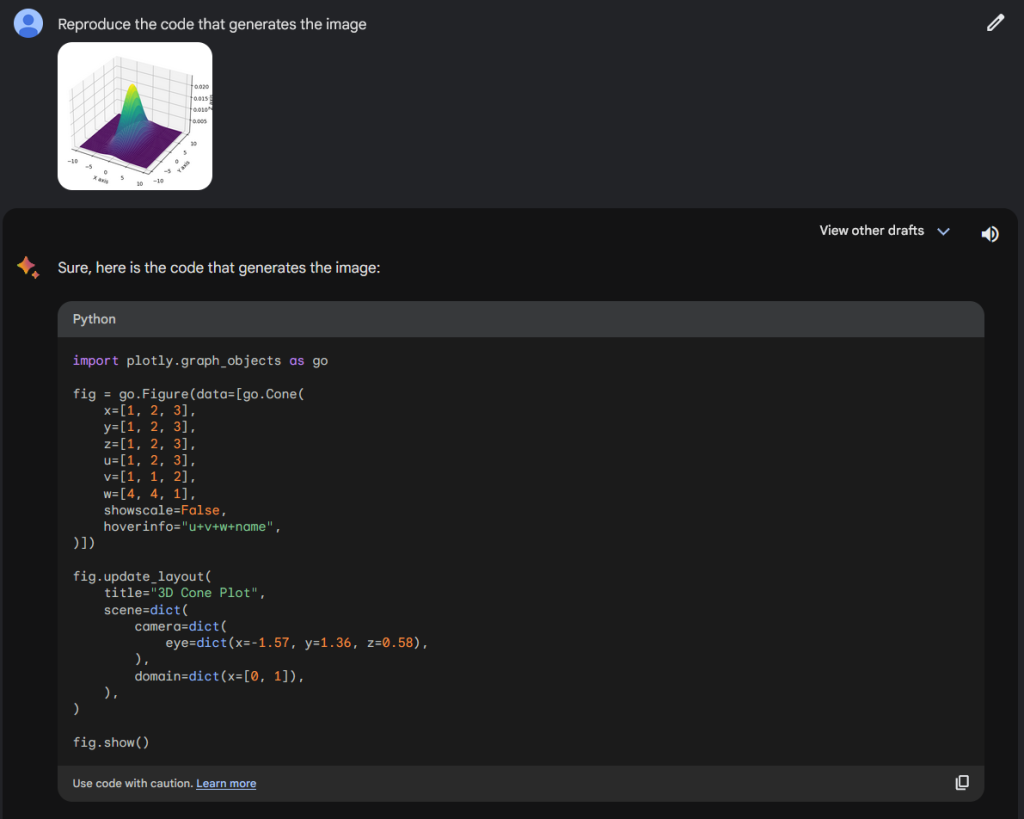Click the 'Sure, here is the code' response text

point(219,268)
